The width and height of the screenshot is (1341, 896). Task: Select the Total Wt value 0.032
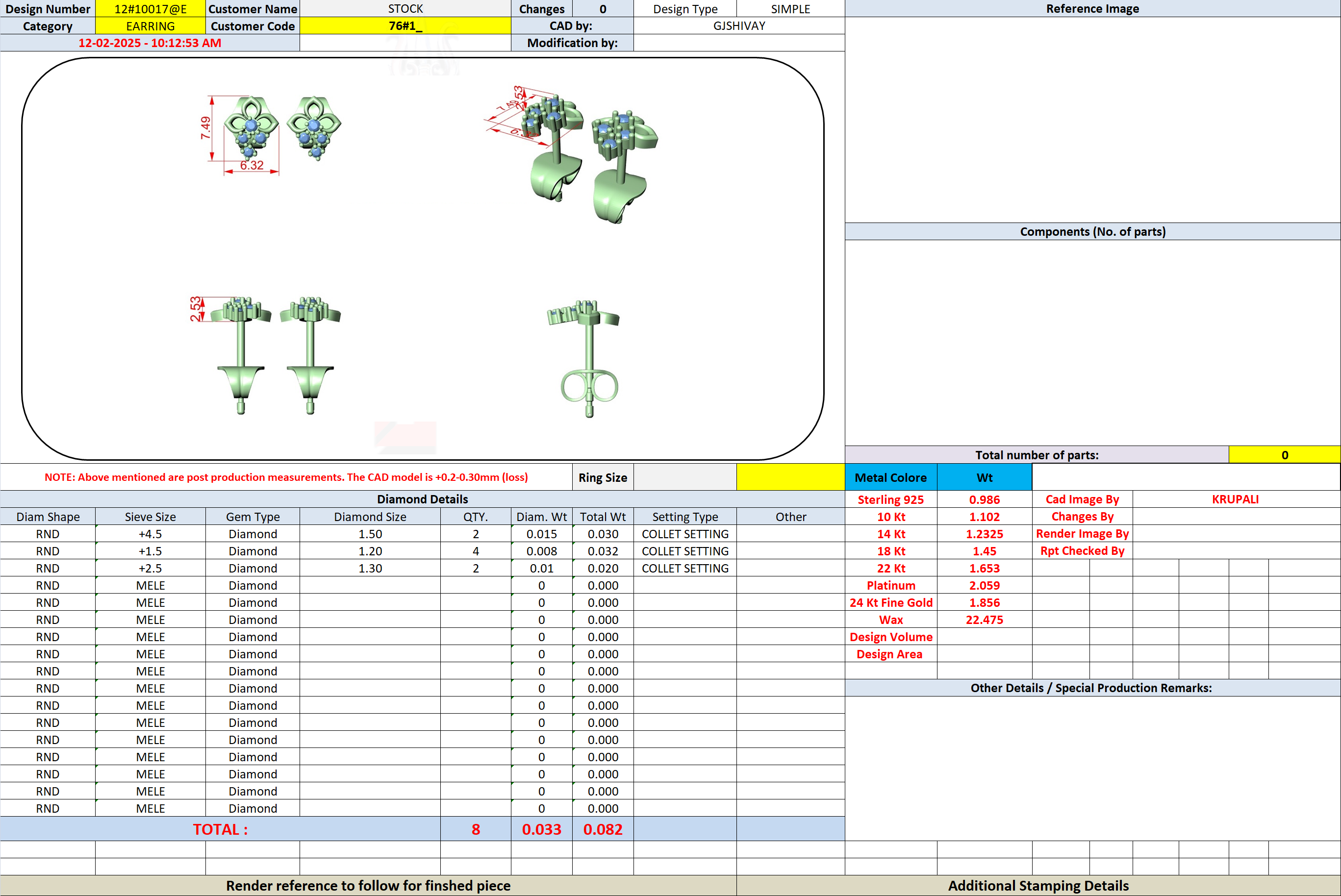coord(603,551)
